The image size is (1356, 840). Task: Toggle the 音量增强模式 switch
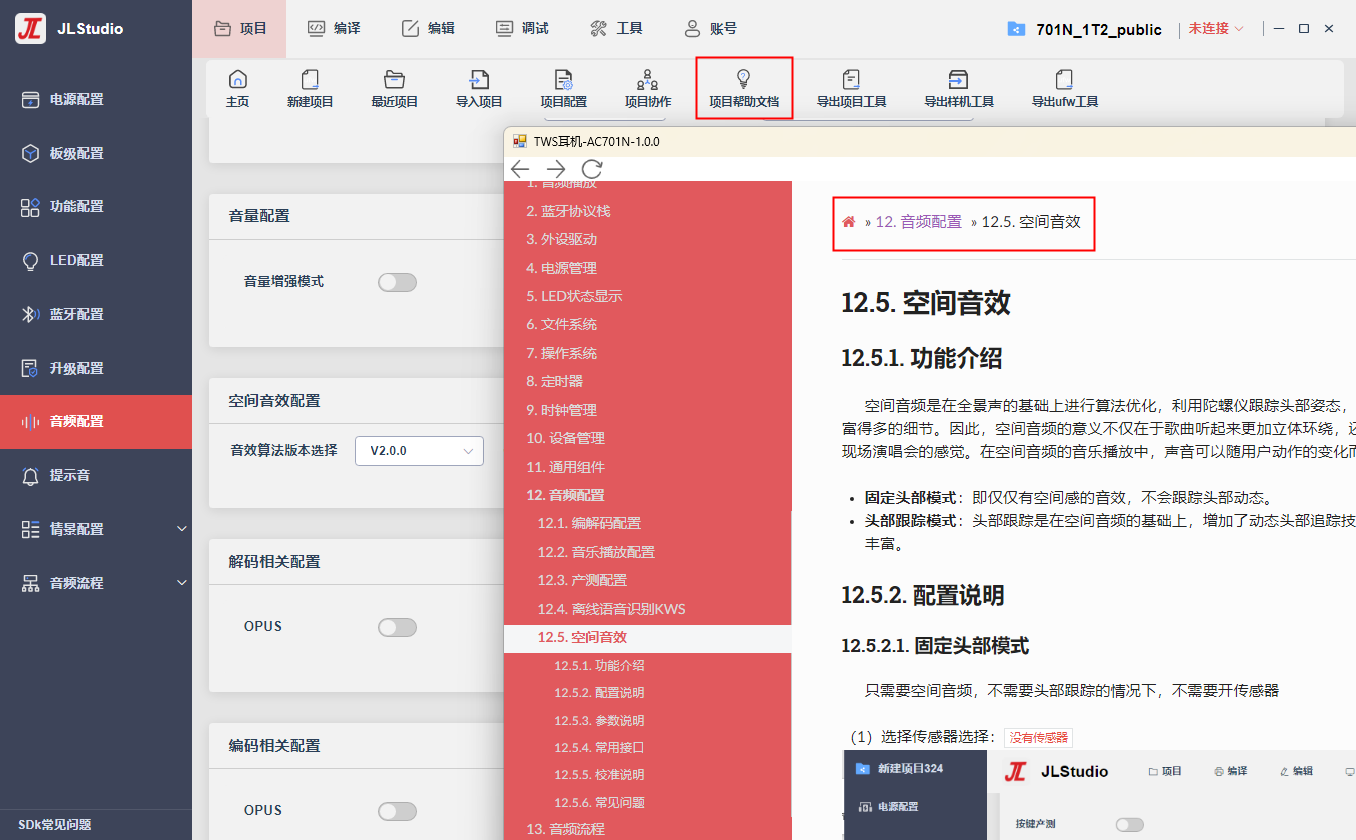[x=397, y=283]
